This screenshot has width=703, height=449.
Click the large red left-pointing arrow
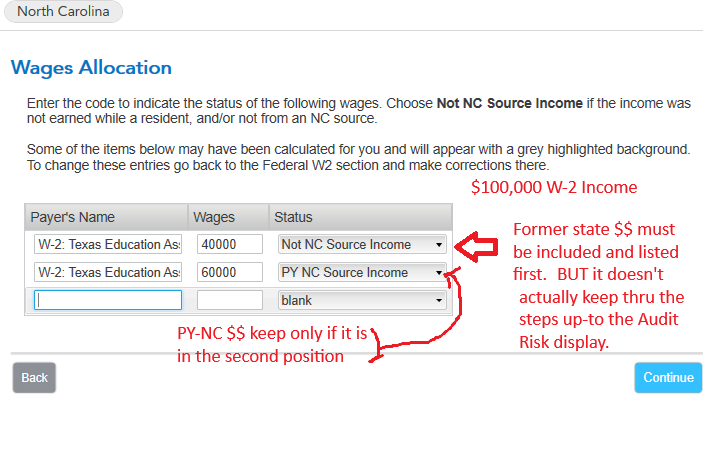click(482, 242)
